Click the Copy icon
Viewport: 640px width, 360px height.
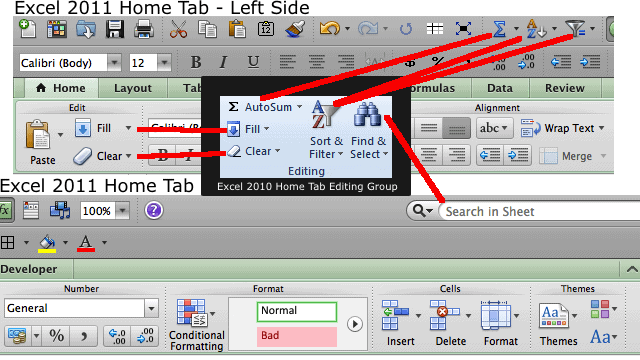tap(207, 29)
